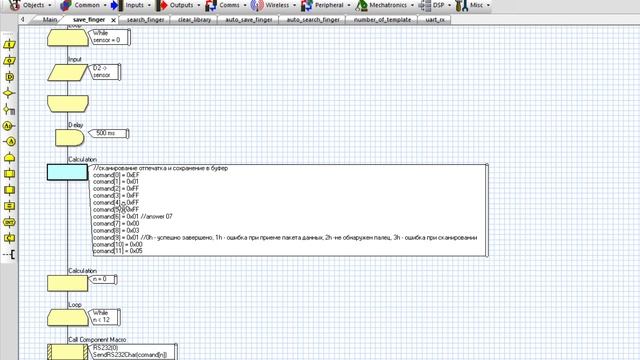Close the save_finger tab

113,20
